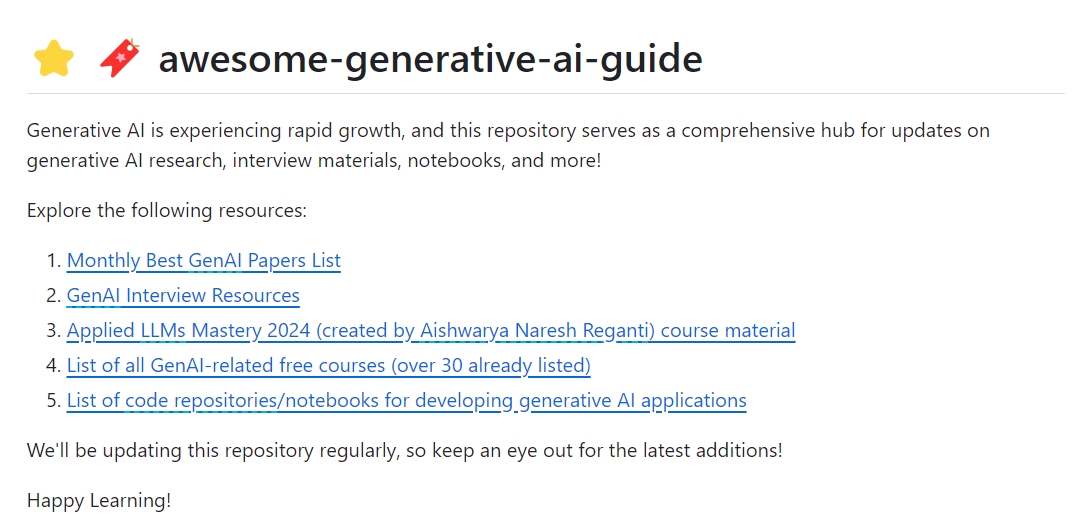
Task: Click list number 3 beside Applied LLMs Mastery
Action: [53, 331]
